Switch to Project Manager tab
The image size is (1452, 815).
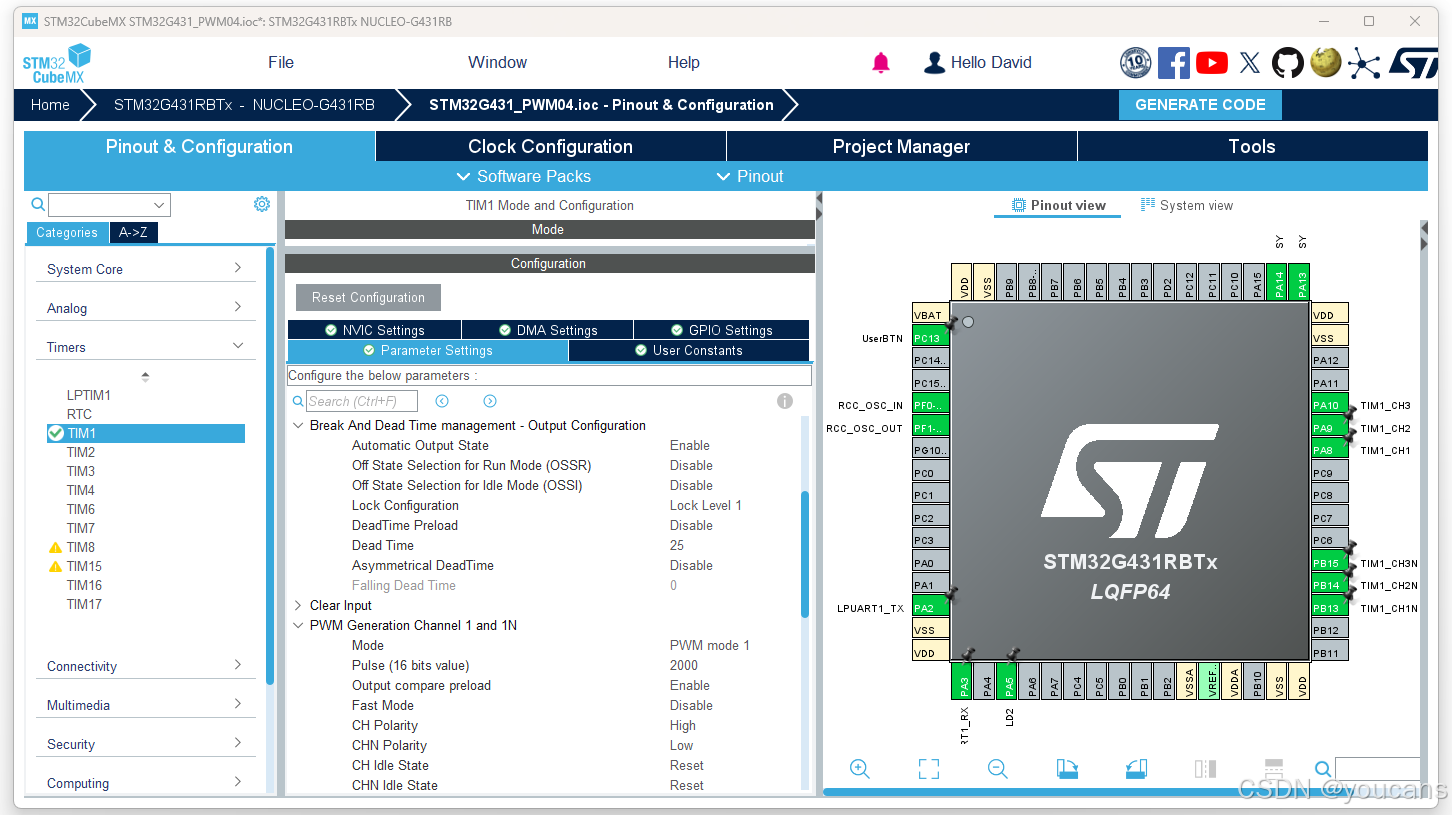point(902,146)
